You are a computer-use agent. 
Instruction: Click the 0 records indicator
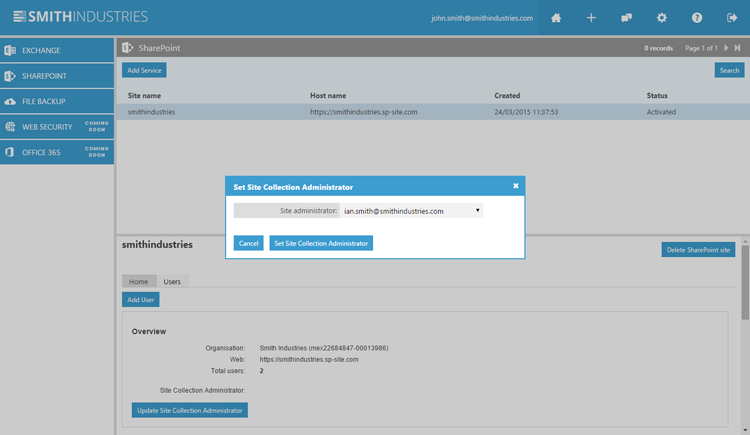[658, 48]
